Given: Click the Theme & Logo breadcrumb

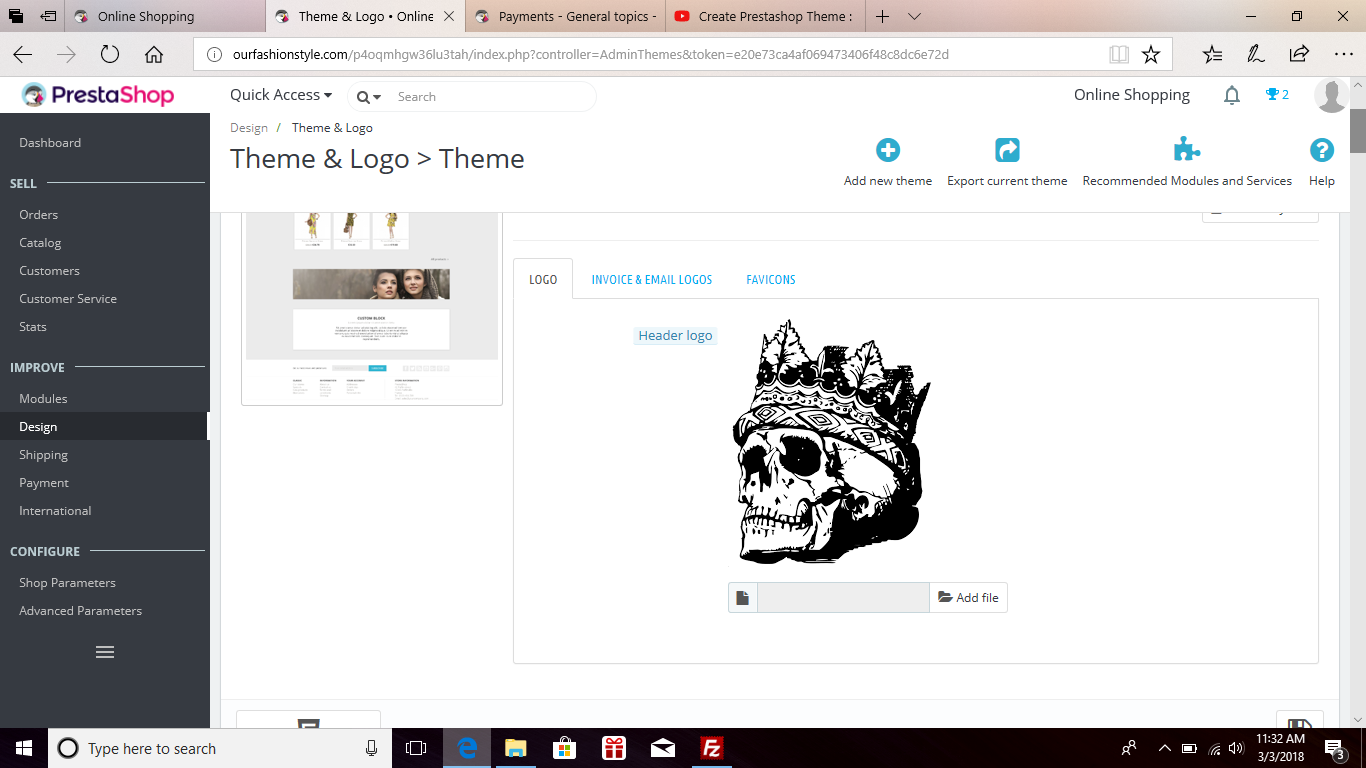Looking at the screenshot, I should tap(332, 128).
